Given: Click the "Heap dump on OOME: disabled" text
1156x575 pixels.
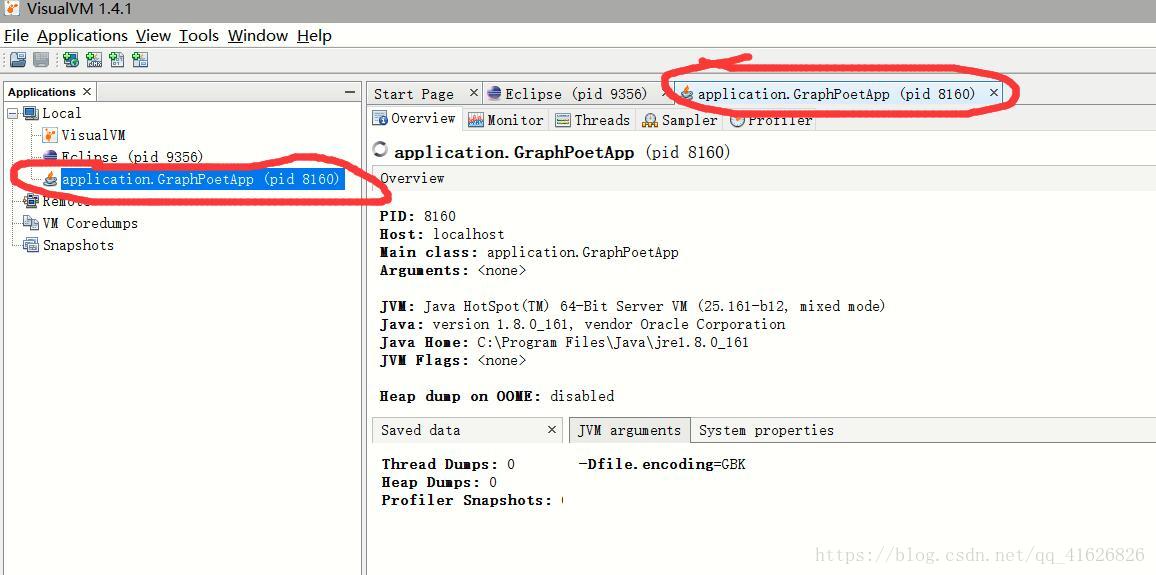Looking at the screenshot, I should [x=497, y=397].
